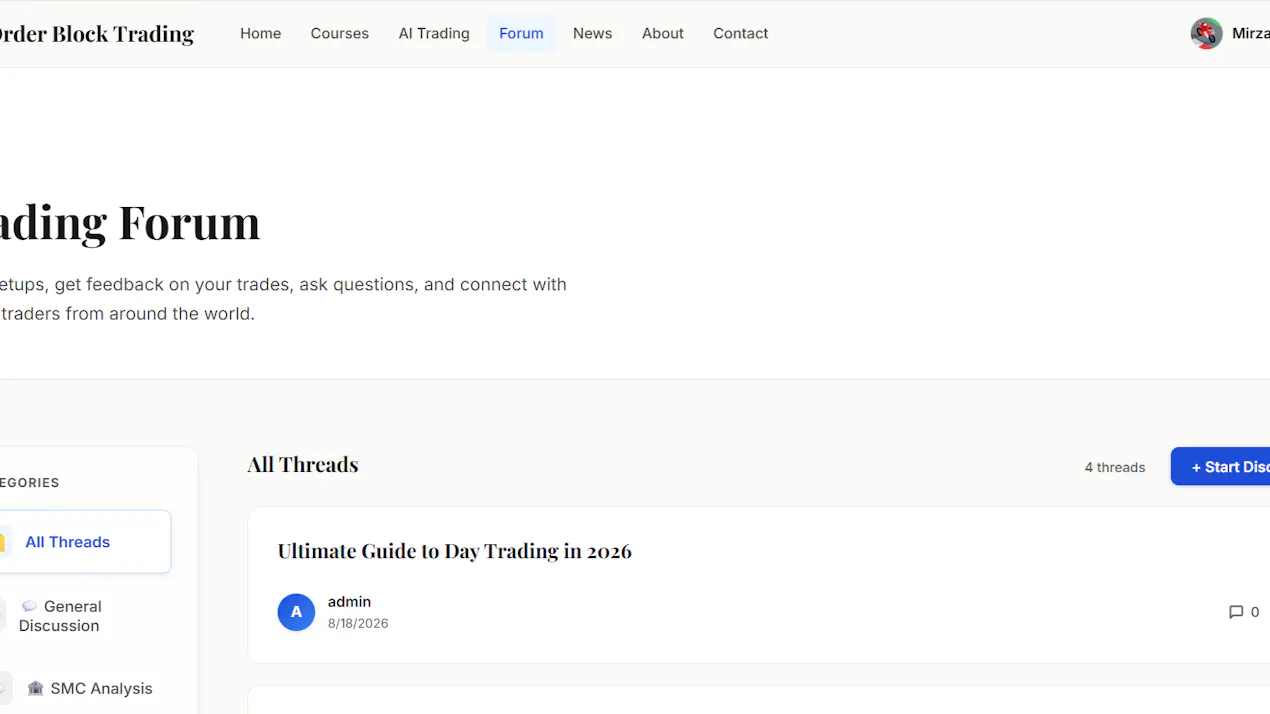Open Ultimate Guide to Day Trading thread
Viewport: 1270px width, 714px height.
[x=454, y=551]
